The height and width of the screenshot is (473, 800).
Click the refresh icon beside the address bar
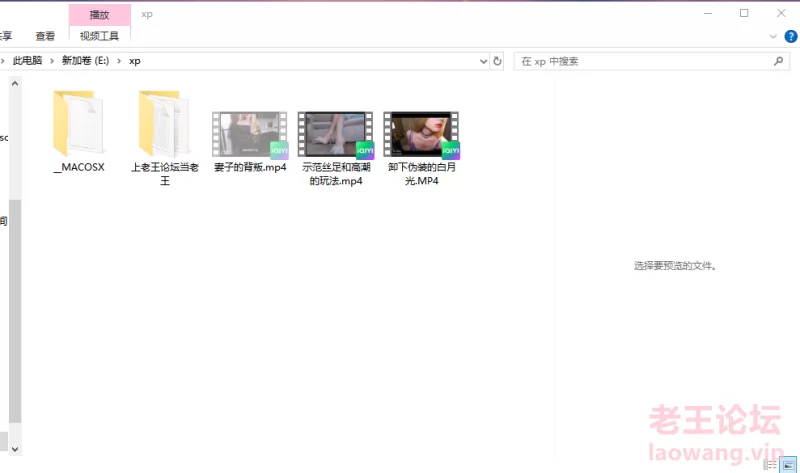coord(497,61)
